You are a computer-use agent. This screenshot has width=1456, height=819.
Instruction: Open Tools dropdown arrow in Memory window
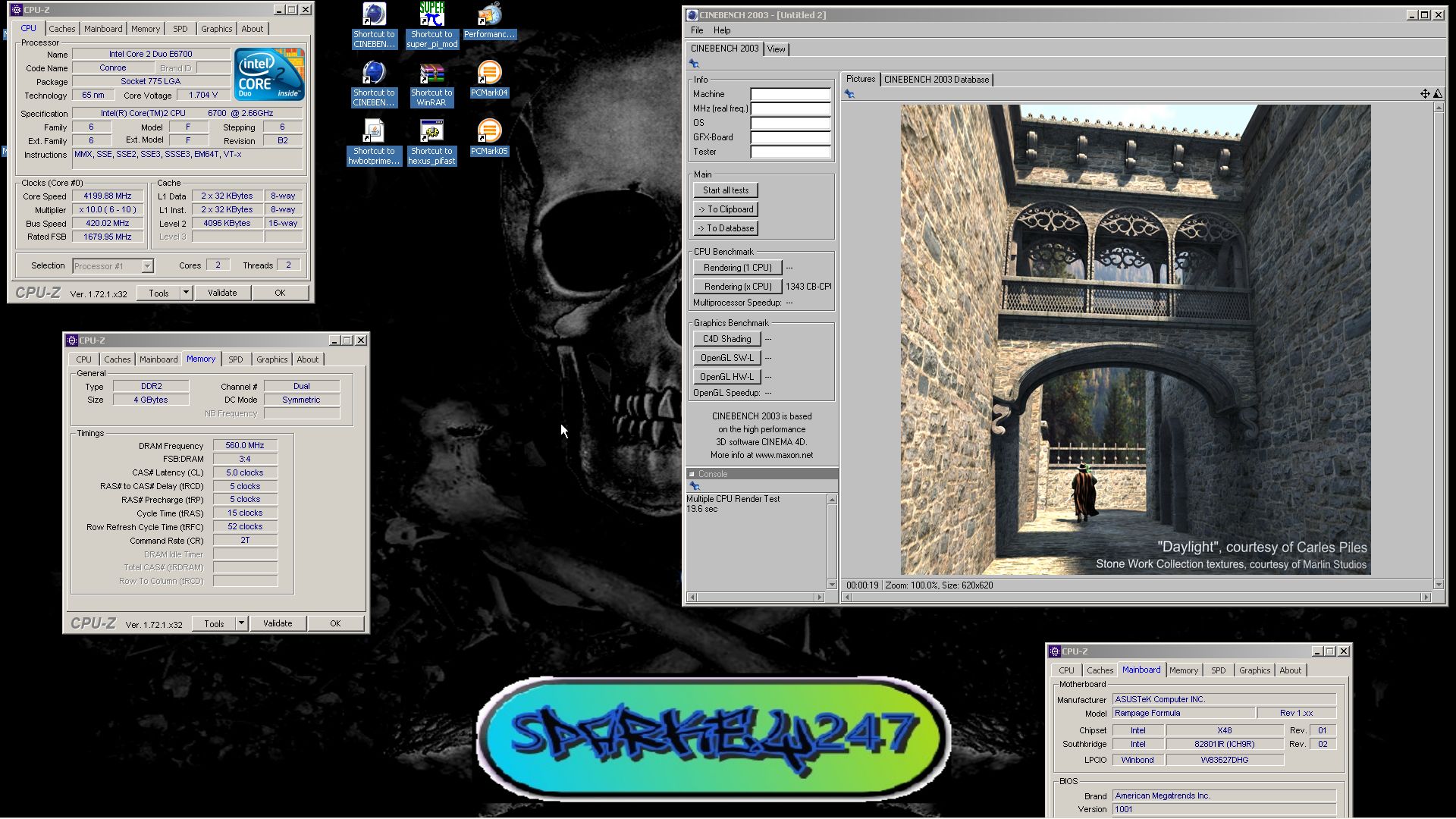(241, 623)
